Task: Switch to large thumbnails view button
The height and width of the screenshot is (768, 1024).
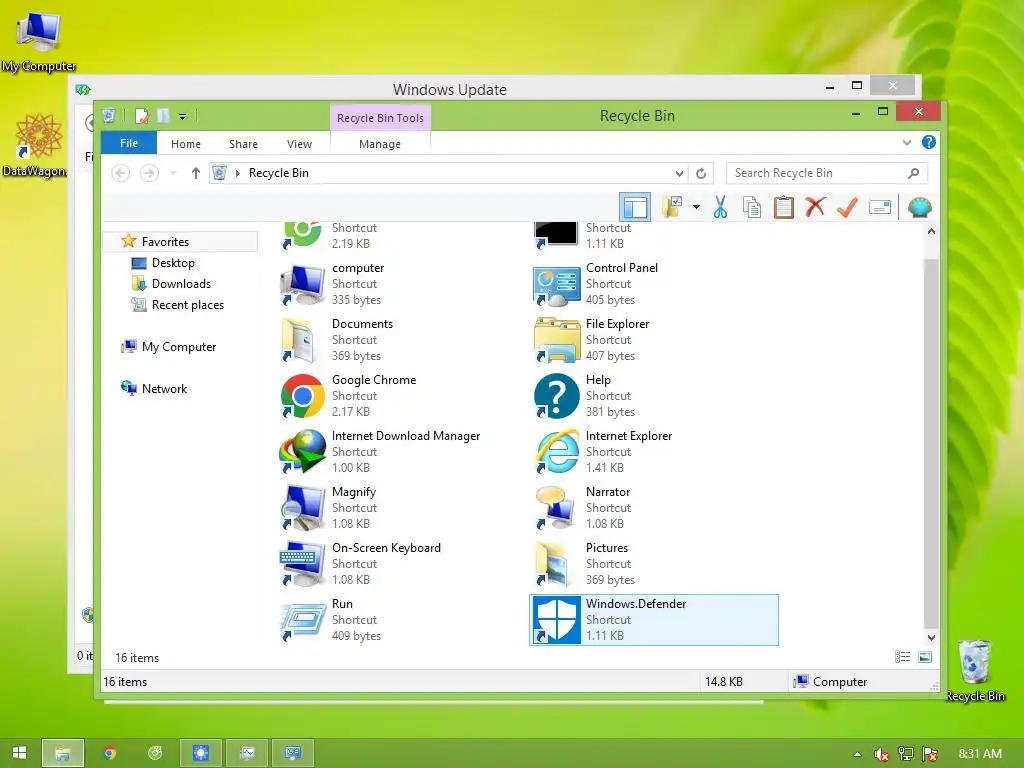Action: coord(925,657)
